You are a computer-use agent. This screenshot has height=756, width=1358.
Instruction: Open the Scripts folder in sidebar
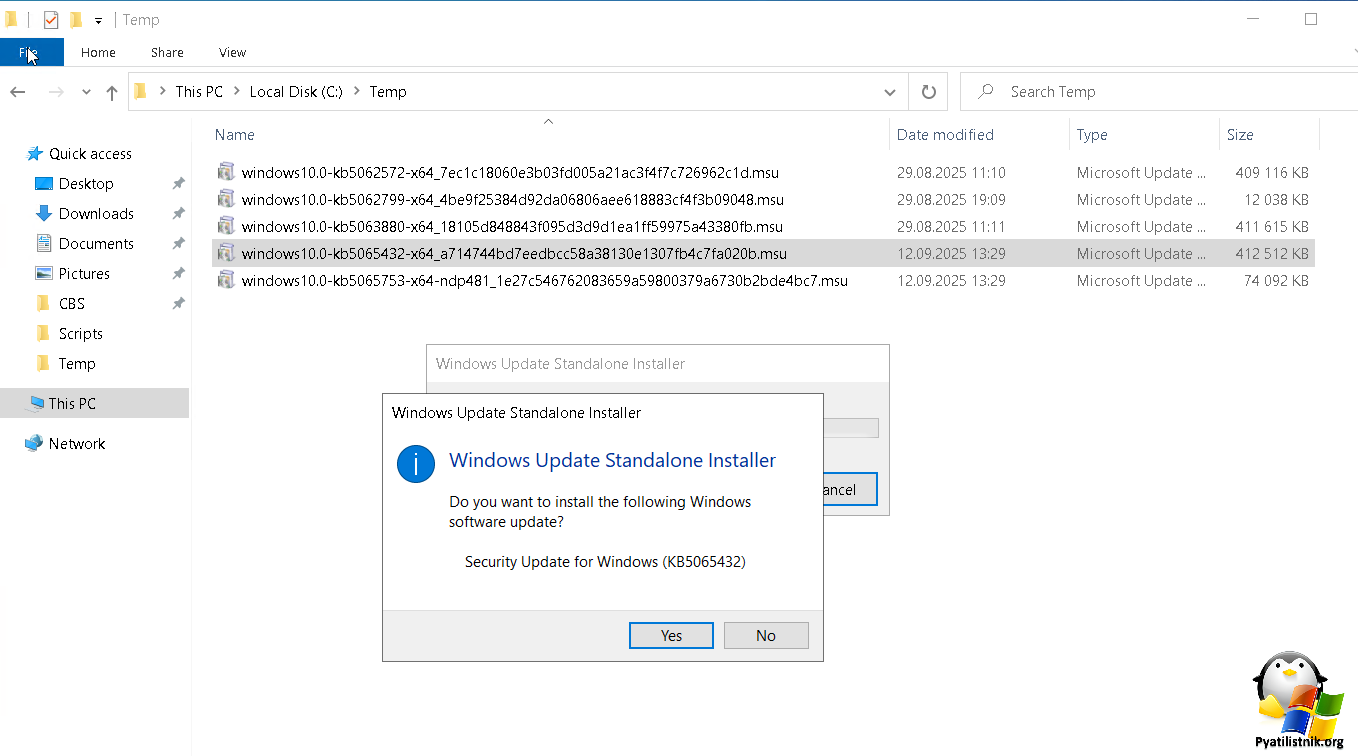tap(80, 334)
